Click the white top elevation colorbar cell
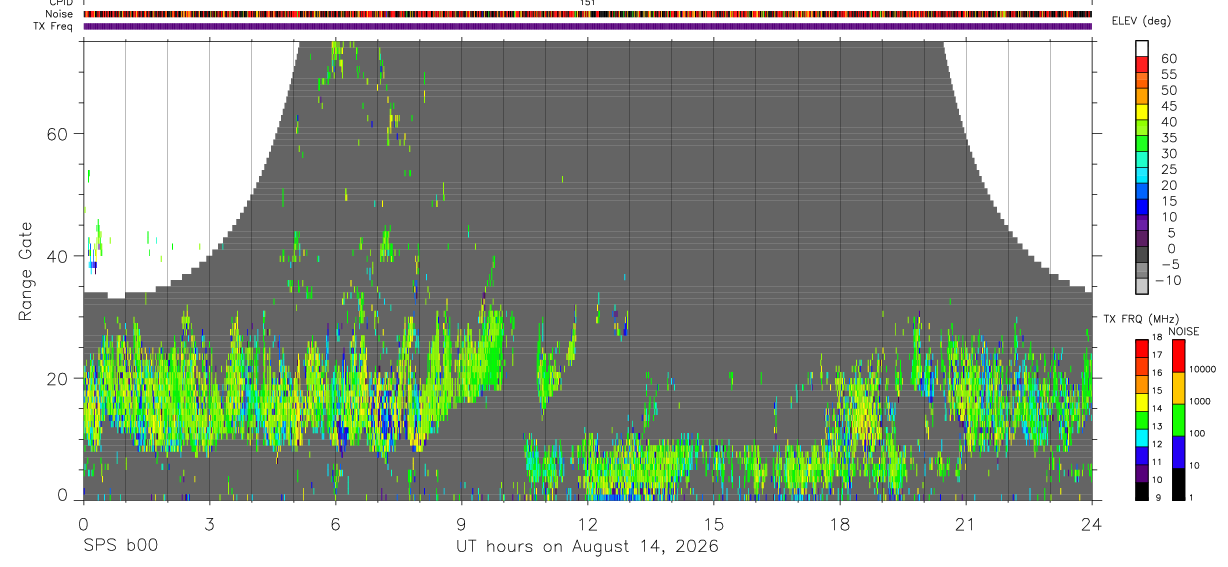The height and width of the screenshot is (567, 1228). 1142,49
